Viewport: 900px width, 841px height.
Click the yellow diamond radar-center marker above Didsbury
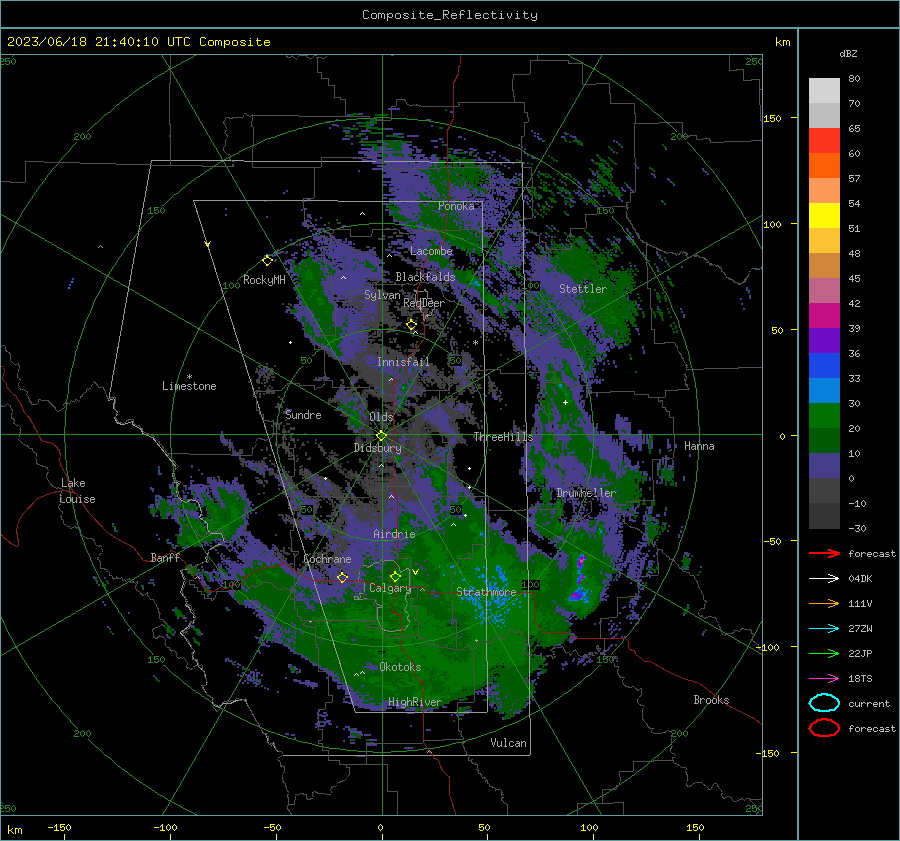coord(381,435)
